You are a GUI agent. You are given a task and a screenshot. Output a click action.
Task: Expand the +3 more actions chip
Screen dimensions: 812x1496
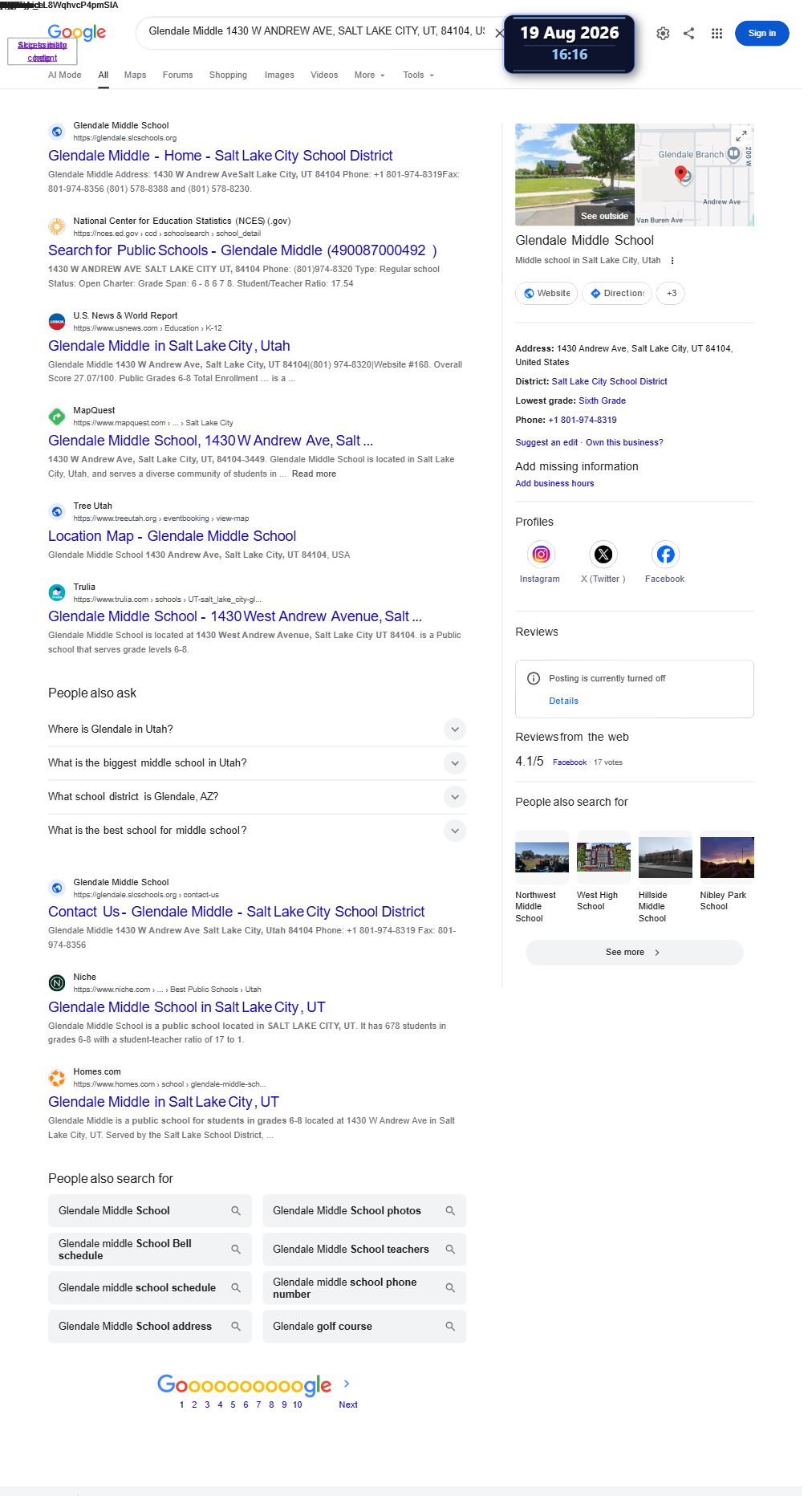pyautogui.click(x=672, y=294)
